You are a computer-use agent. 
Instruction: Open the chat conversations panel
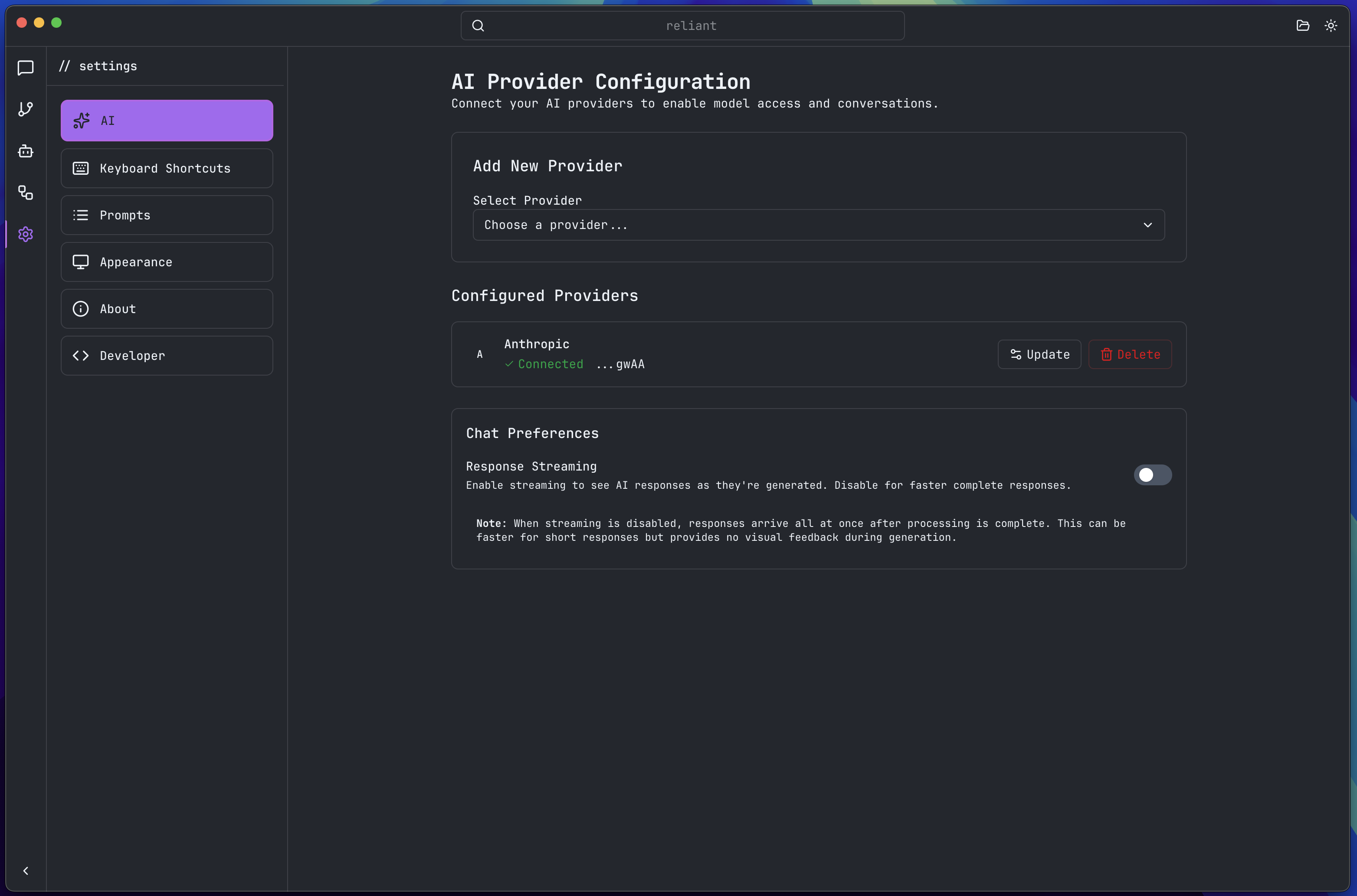pyautogui.click(x=25, y=68)
